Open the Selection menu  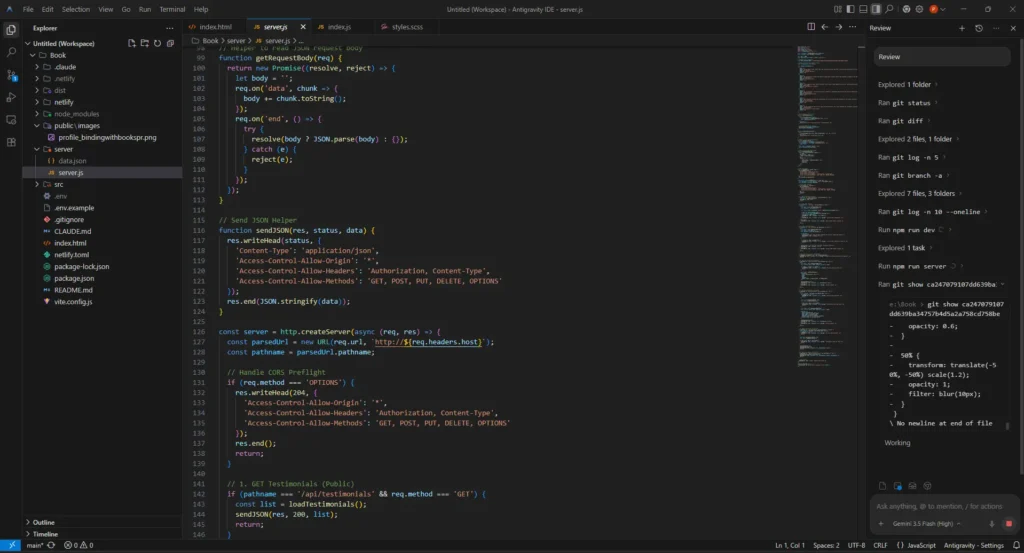pos(76,9)
